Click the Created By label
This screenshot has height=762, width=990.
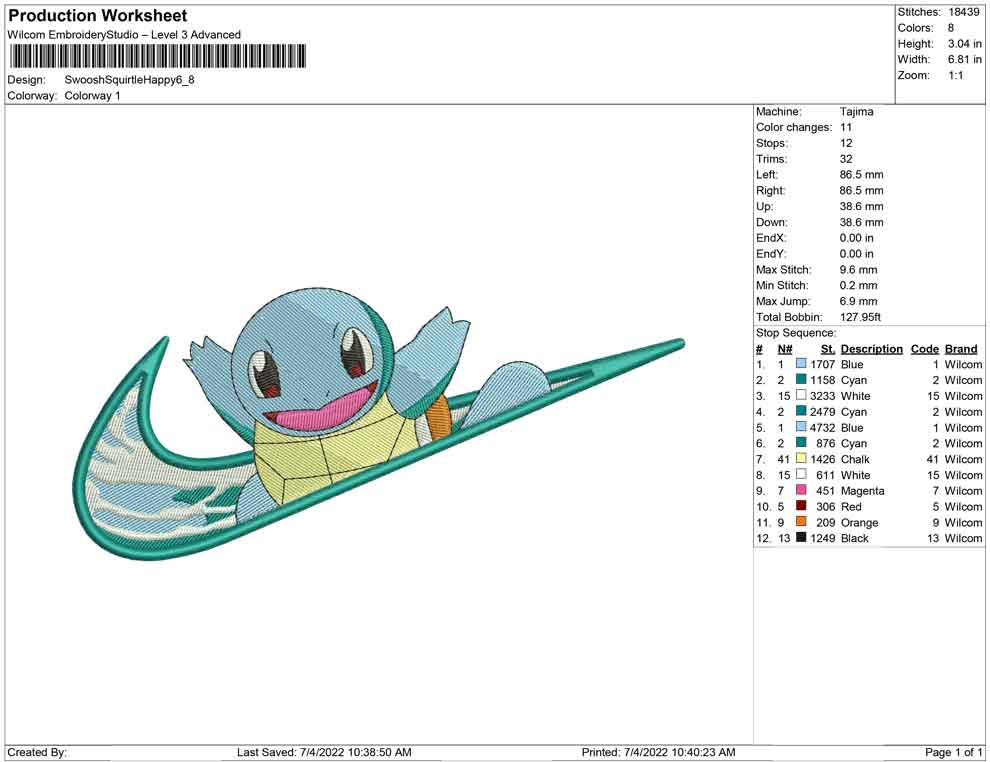coord(37,752)
